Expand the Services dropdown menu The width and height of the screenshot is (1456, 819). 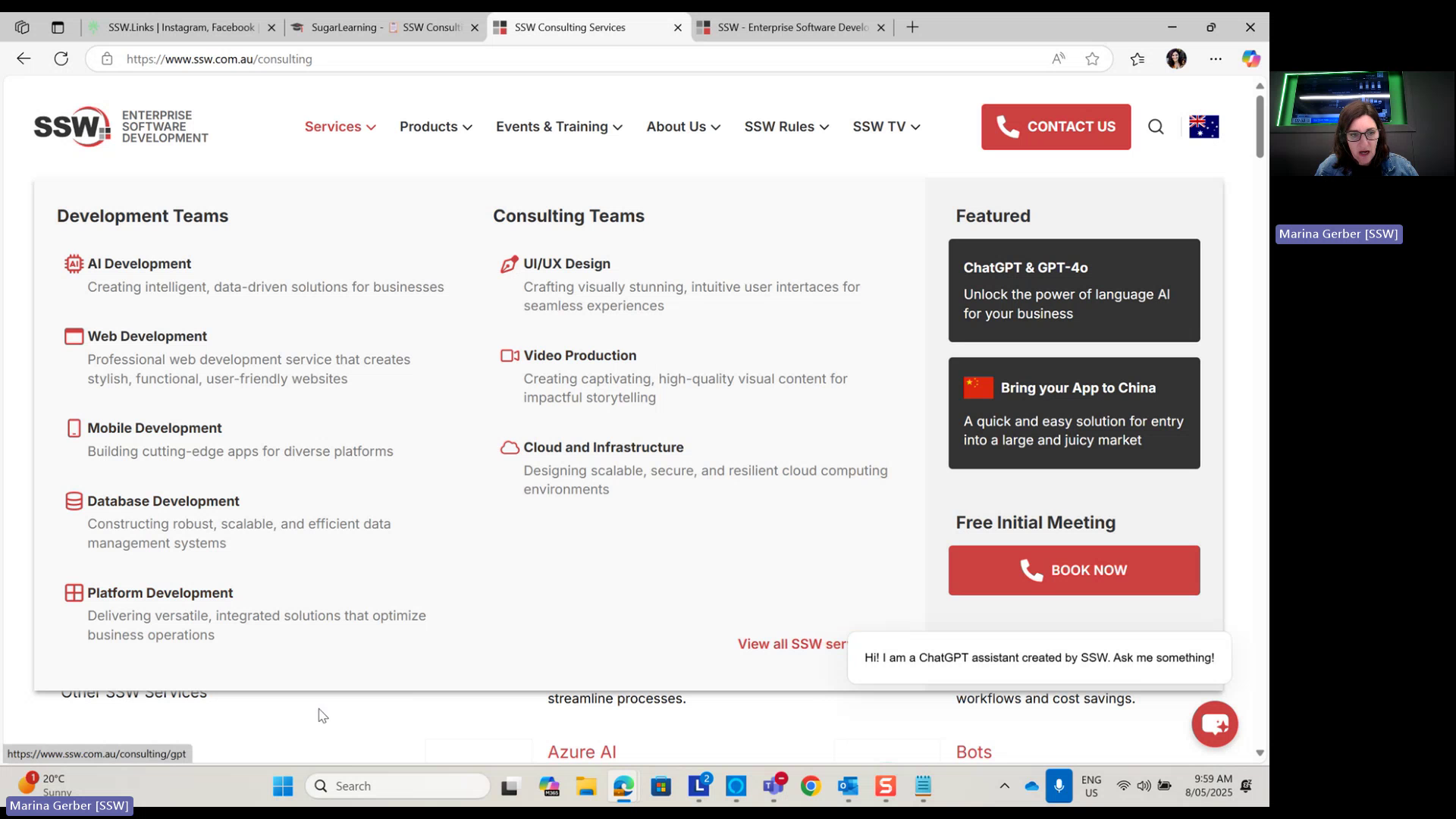(x=340, y=127)
